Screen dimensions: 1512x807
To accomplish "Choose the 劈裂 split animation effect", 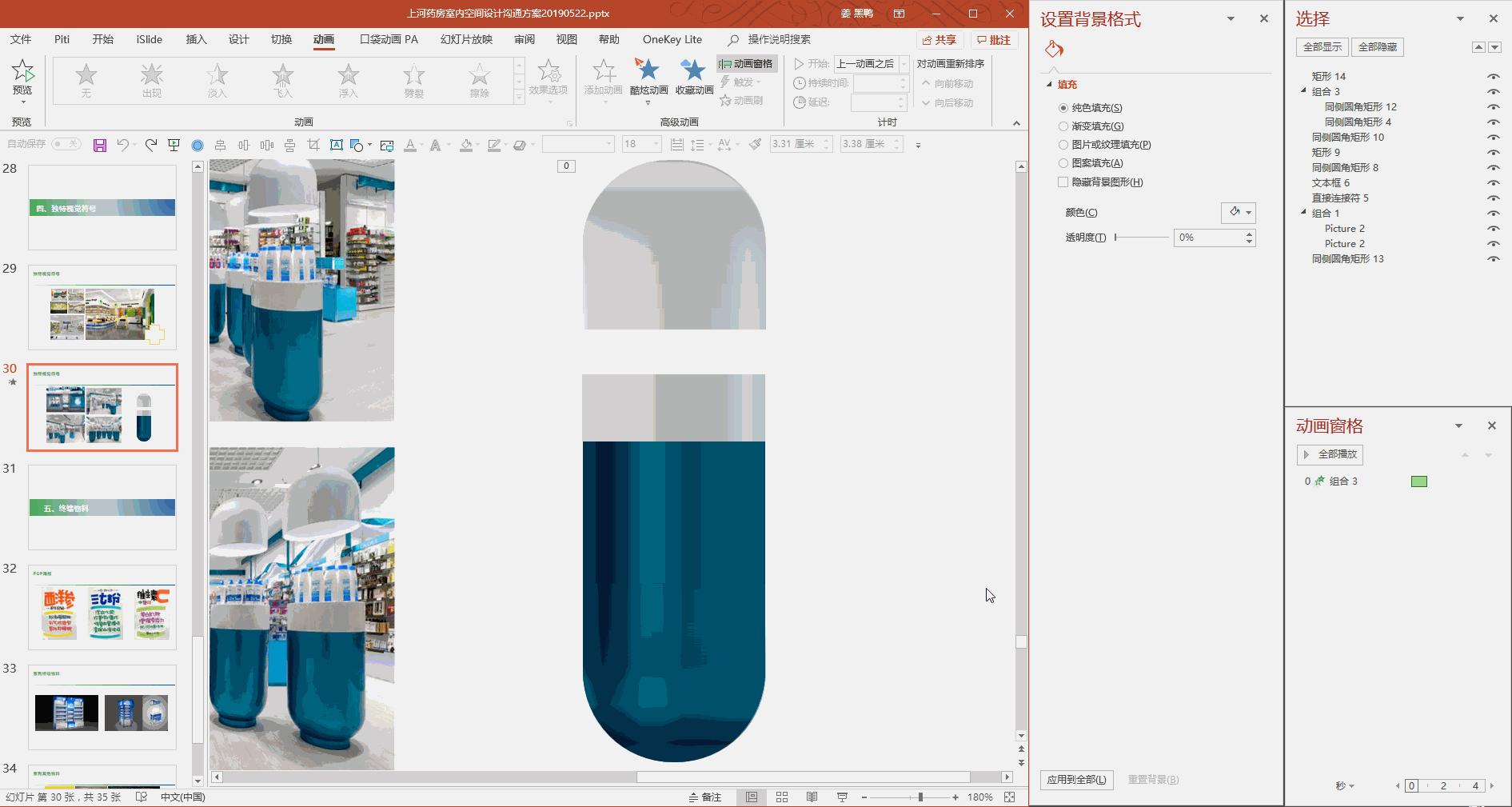I will click(x=414, y=81).
